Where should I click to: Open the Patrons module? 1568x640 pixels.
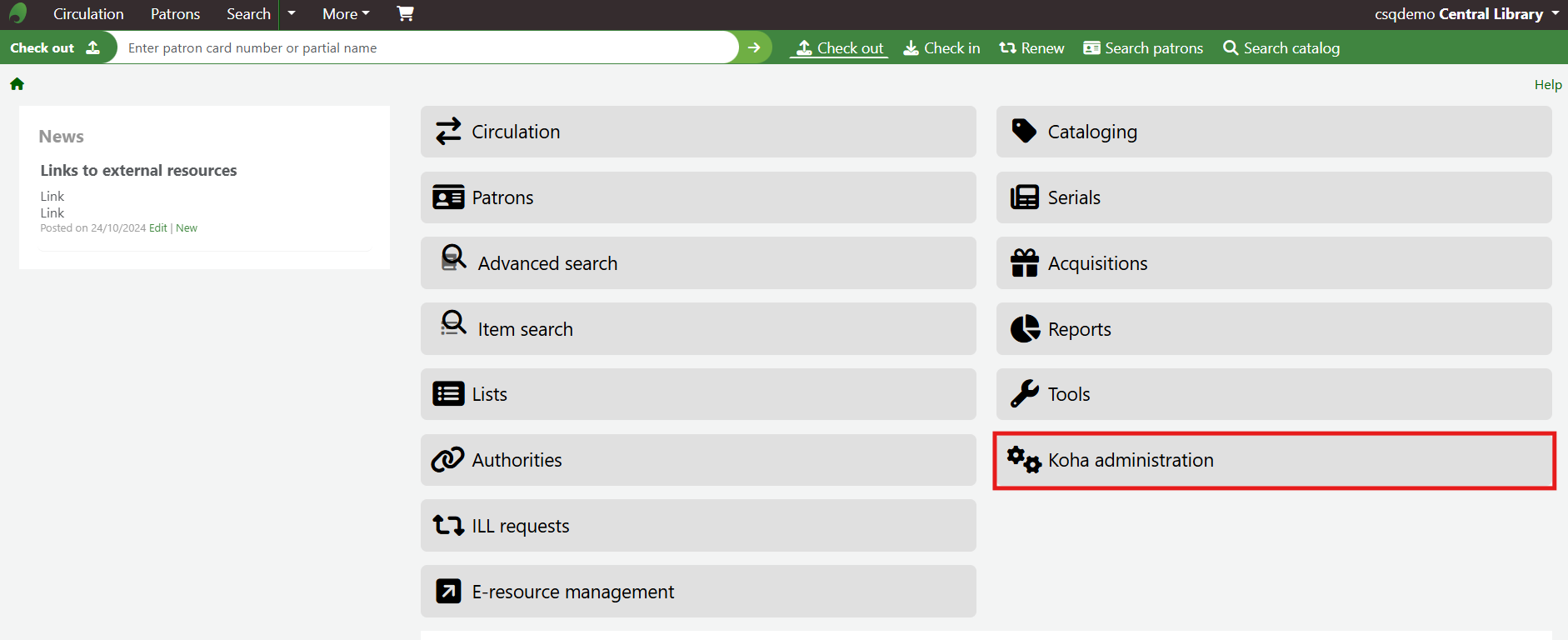click(x=698, y=197)
